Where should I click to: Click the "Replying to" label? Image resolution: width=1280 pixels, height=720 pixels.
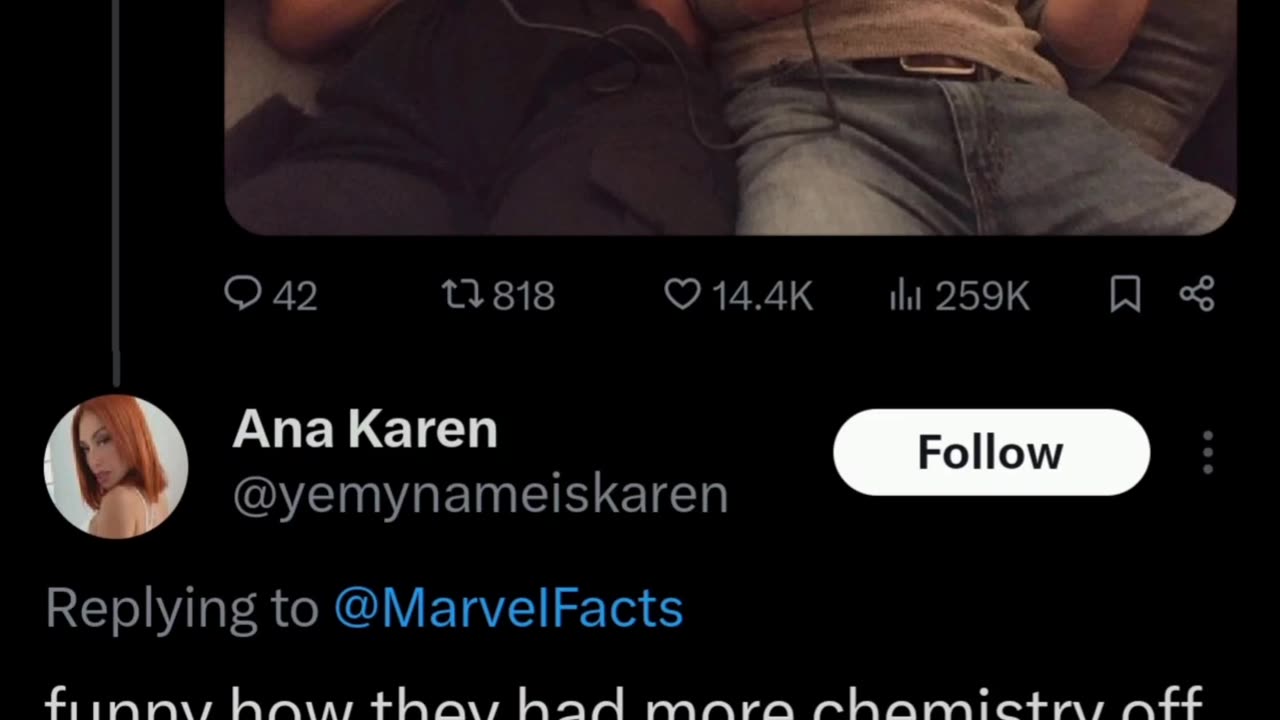(x=182, y=608)
